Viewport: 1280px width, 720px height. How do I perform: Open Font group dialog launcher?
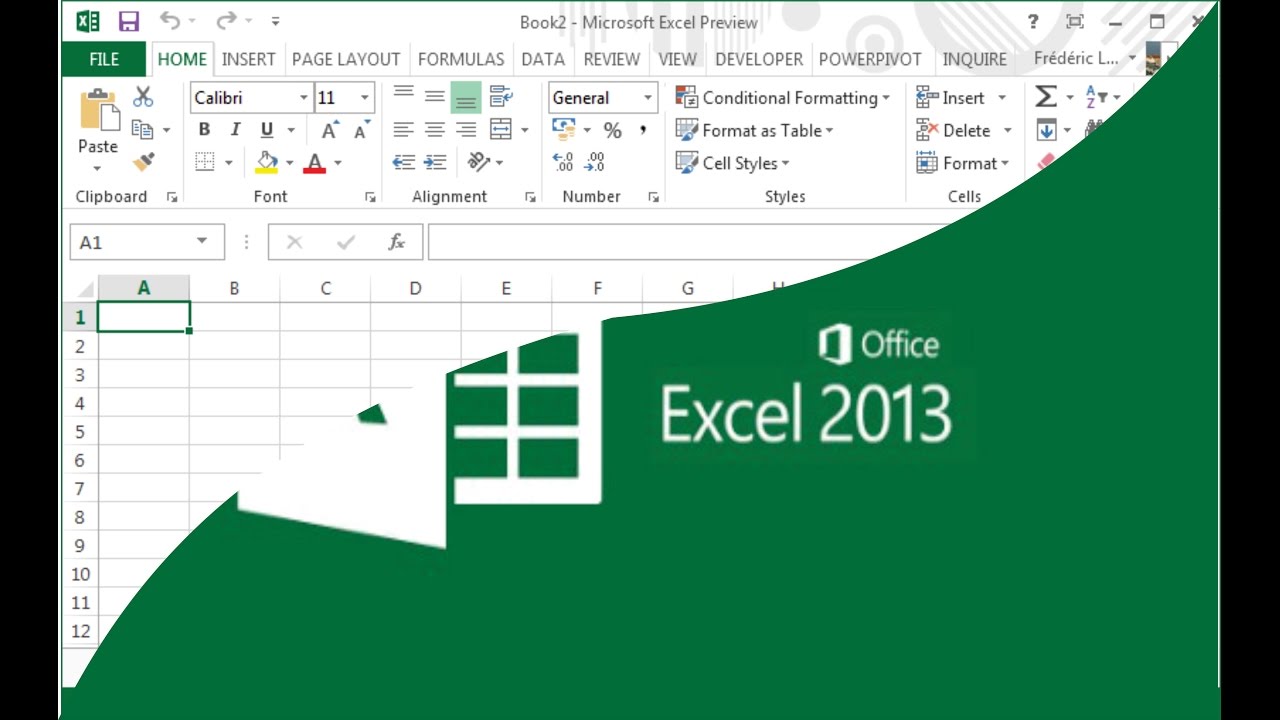point(370,197)
